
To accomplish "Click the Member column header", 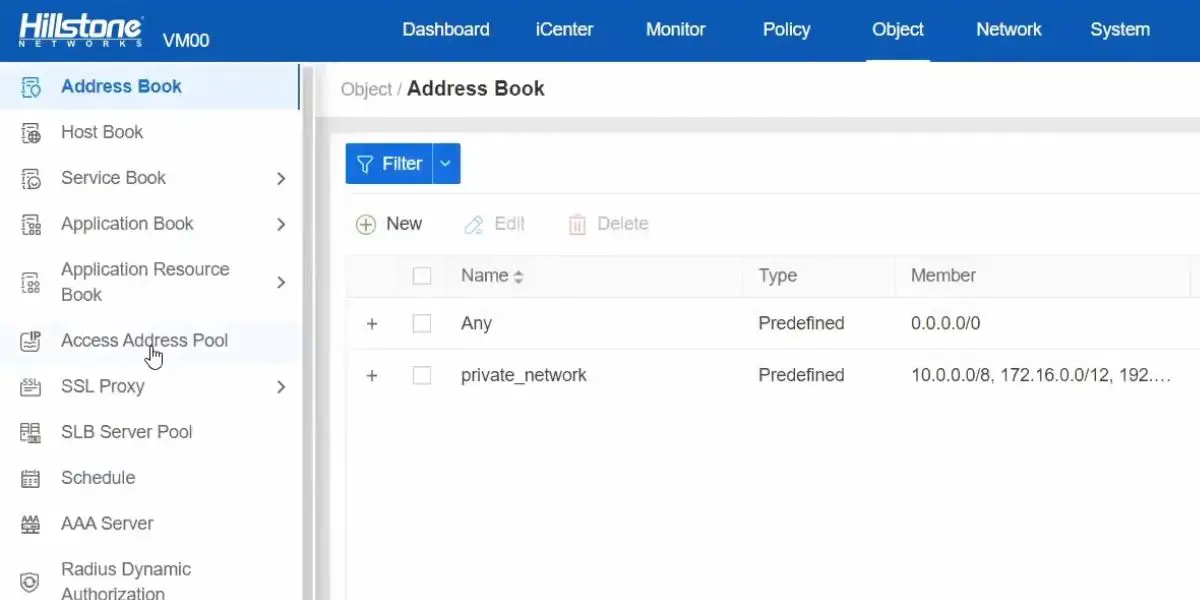I will (943, 275).
